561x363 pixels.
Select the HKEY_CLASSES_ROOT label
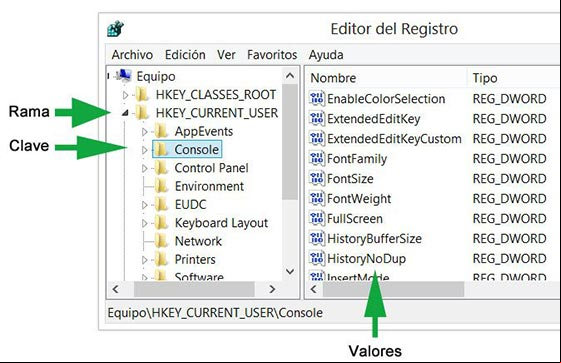coord(216,95)
